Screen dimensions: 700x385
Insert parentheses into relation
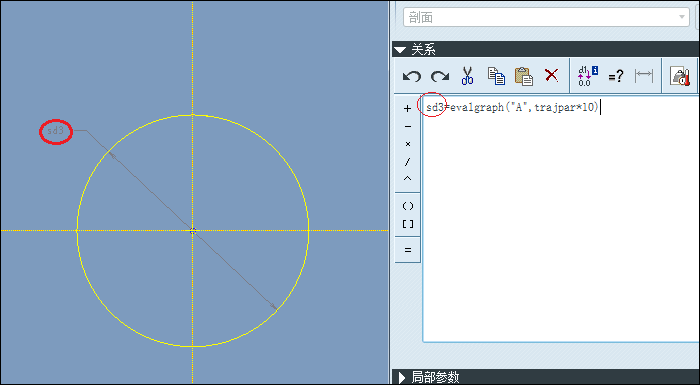pos(408,206)
